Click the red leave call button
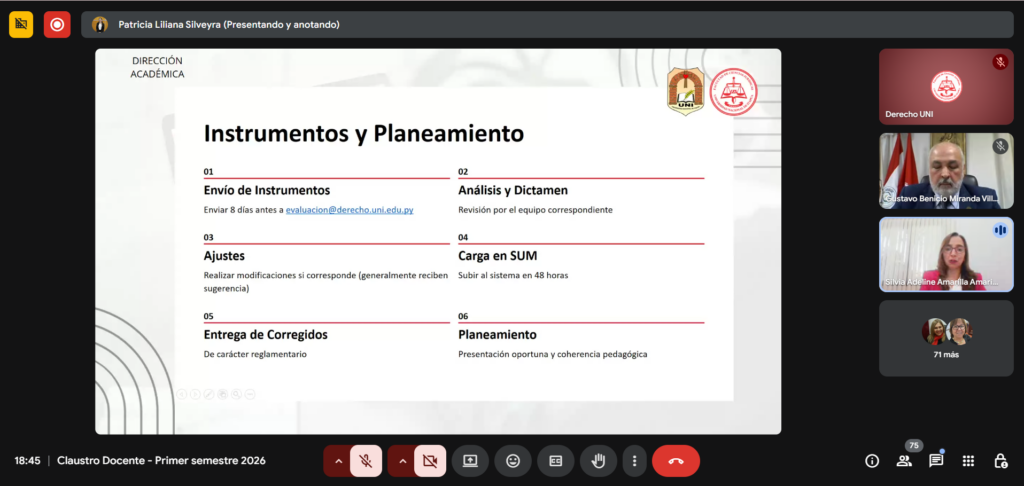Image resolution: width=1024 pixels, height=486 pixels. [675, 461]
